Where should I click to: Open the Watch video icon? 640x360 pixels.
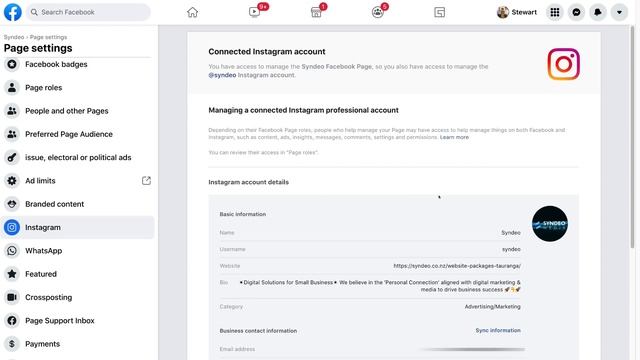(x=254, y=12)
